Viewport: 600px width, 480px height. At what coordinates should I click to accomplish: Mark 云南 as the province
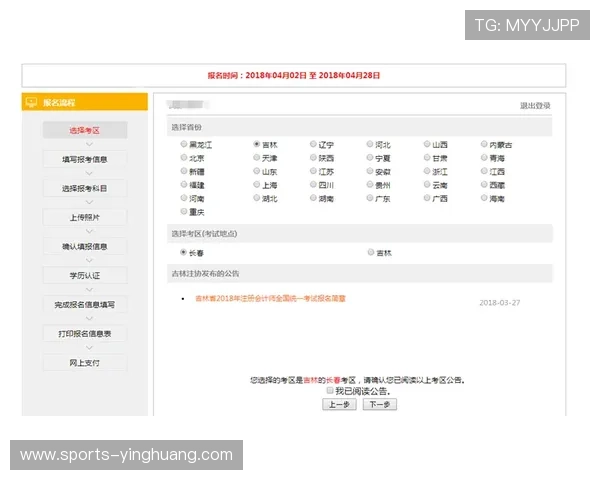click(x=427, y=184)
